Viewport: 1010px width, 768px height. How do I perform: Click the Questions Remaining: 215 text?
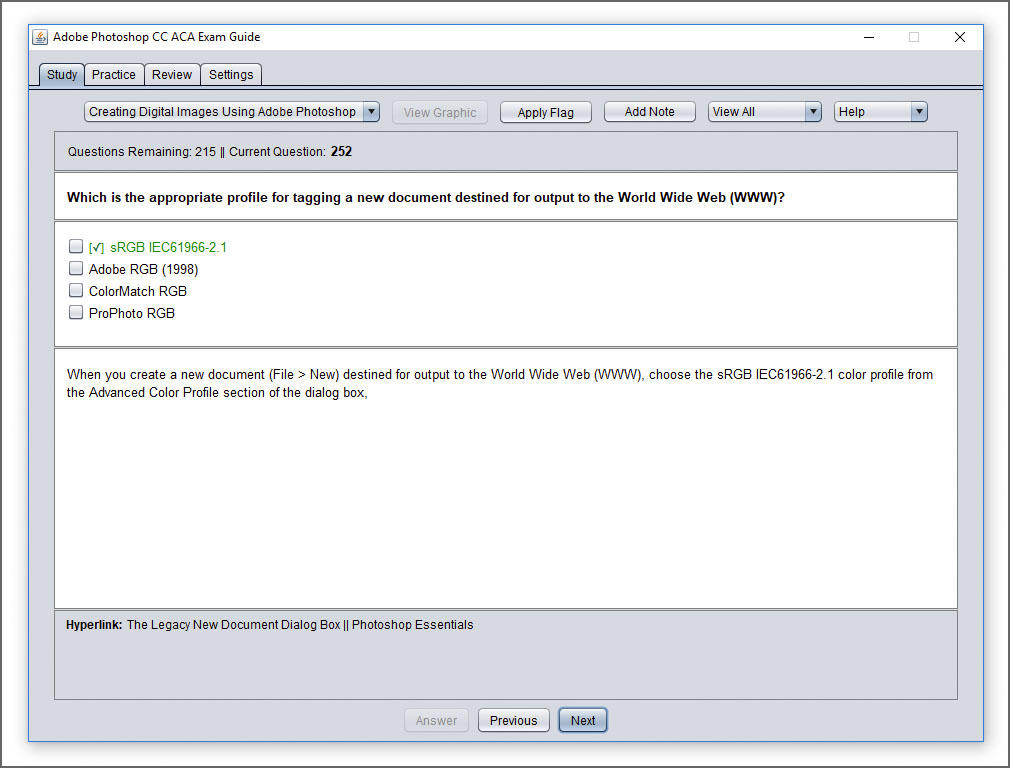142,151
